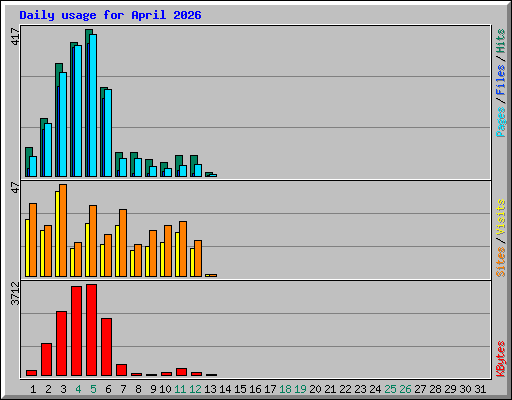
Task: Select day 22 on the x-axis
Action: coord(346,389)
